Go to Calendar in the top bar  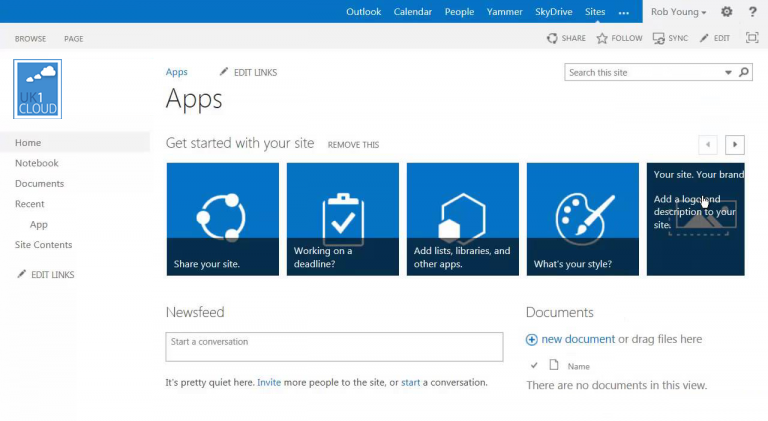412,12
